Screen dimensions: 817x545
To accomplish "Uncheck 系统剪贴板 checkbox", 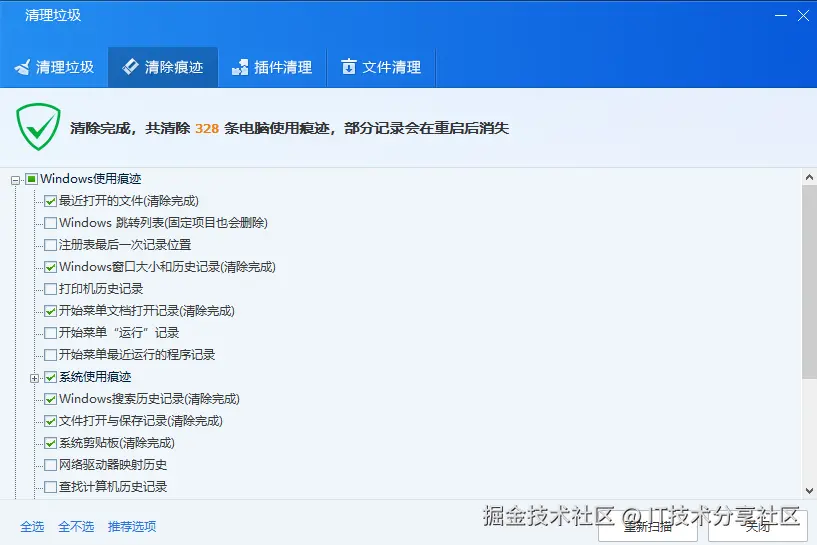I will click(51, 443).
